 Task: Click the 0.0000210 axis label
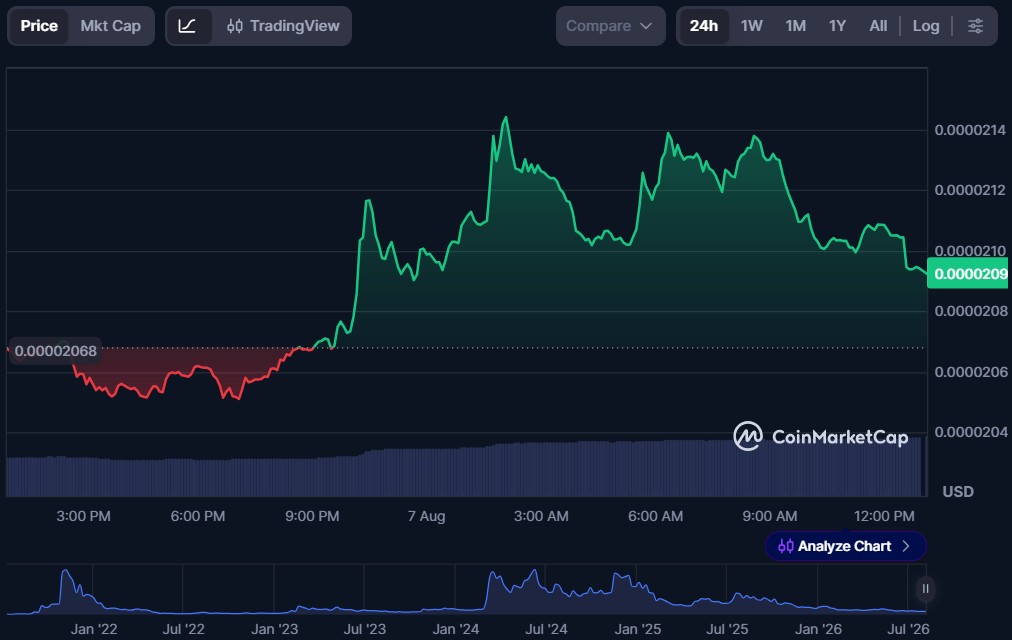969,250
